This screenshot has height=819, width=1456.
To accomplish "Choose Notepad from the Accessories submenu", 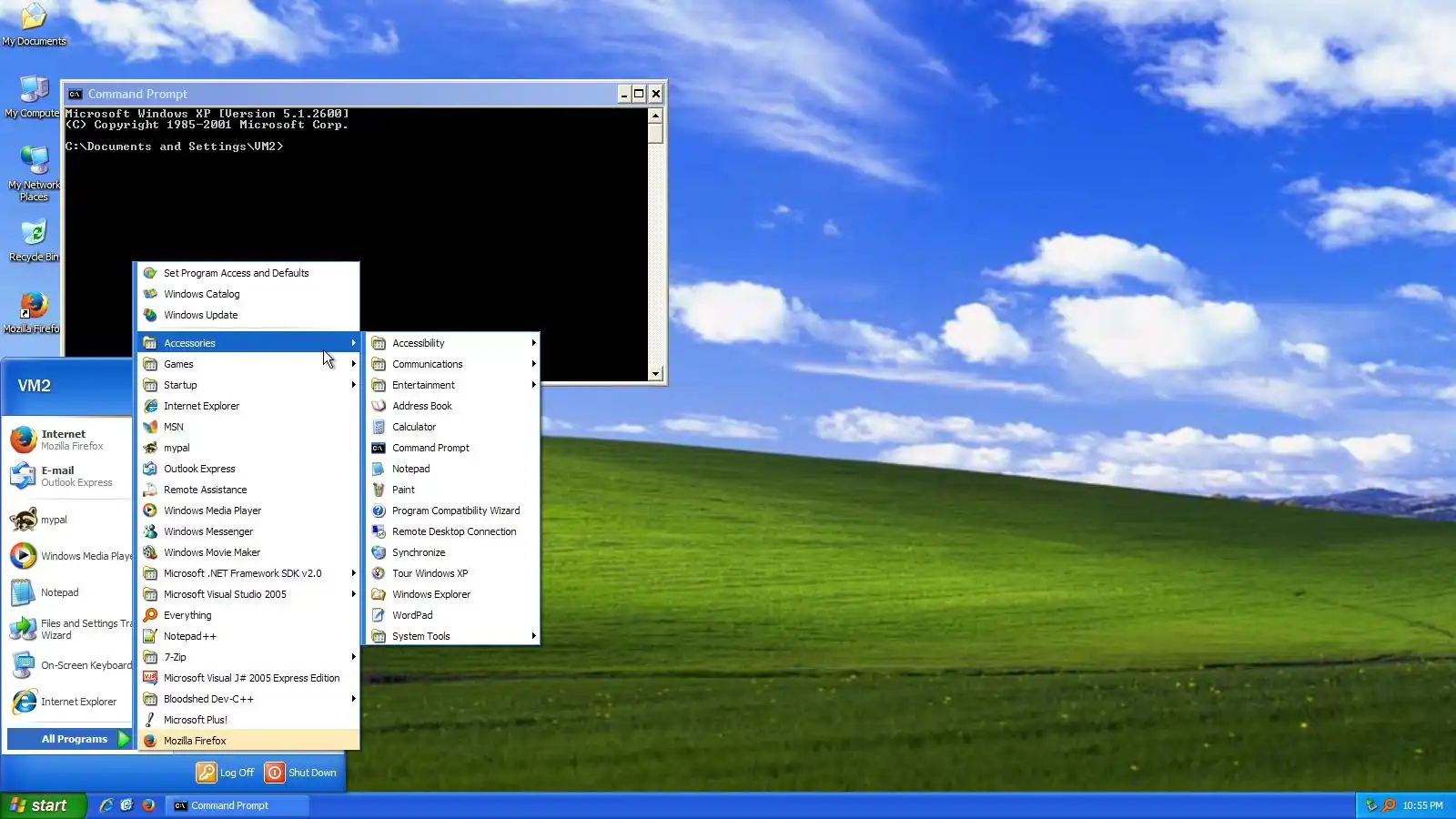I will (452, 469).
